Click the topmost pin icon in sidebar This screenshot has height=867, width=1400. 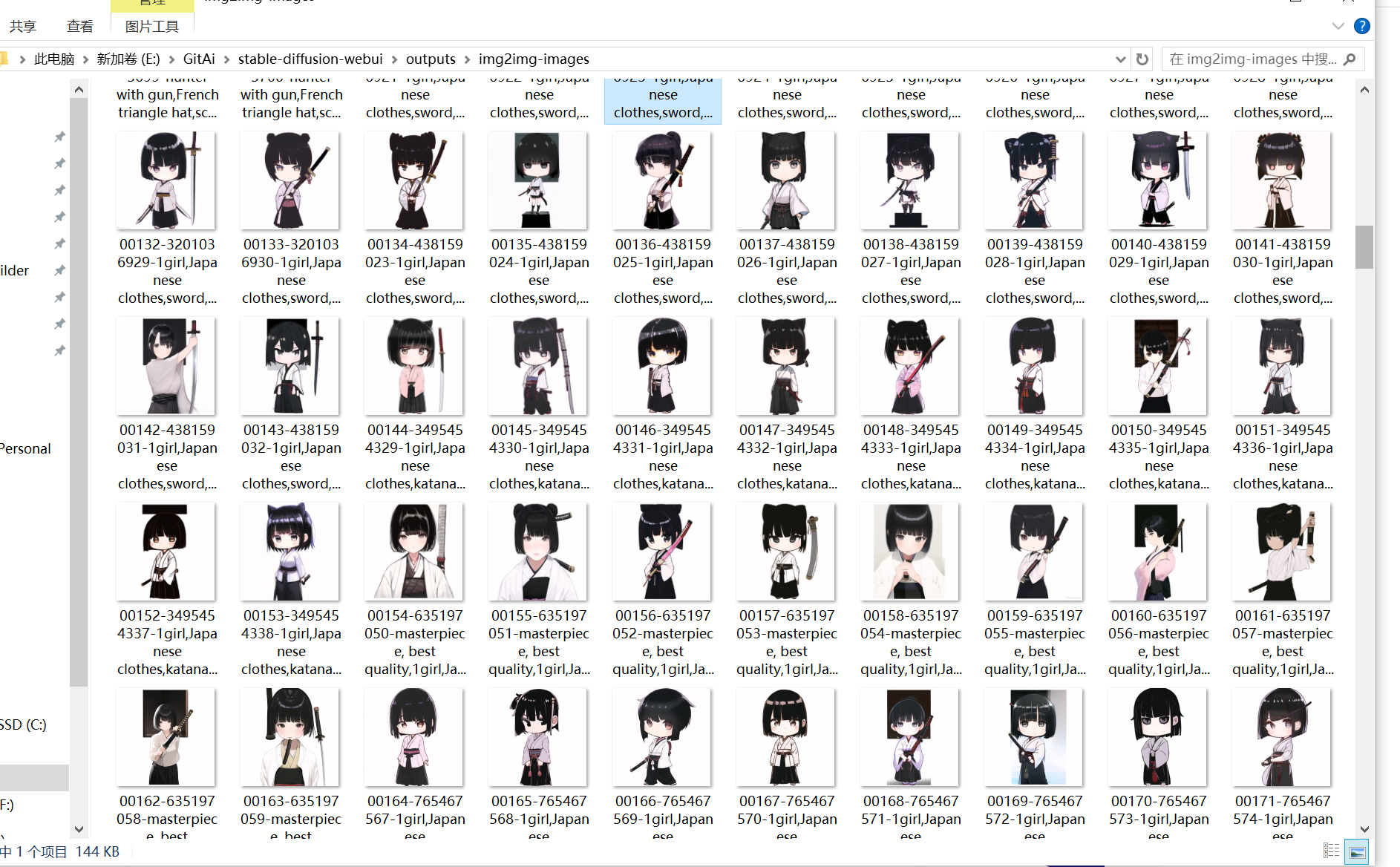click(60, 137)
